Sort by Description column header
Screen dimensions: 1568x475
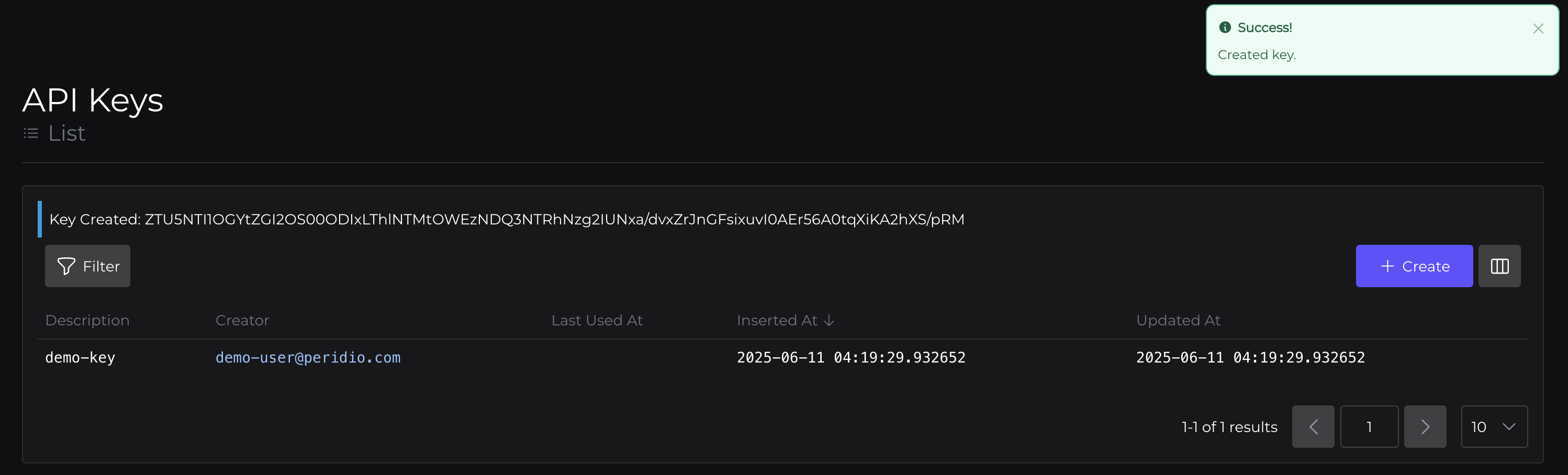[x=87, y=321]
